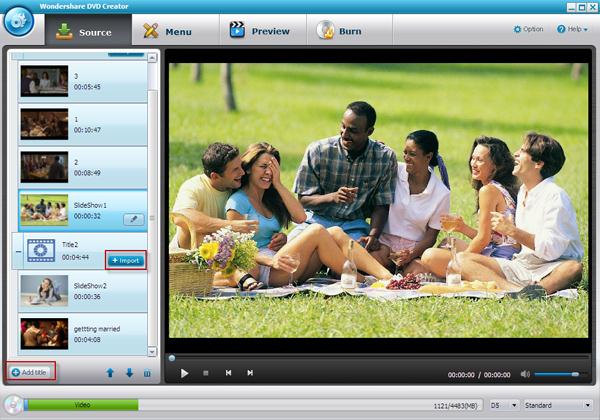Viewport: 600px width, 420px height.
Task: Select the SlideShow1 picnic thumbnail
Action: point(44,210)
